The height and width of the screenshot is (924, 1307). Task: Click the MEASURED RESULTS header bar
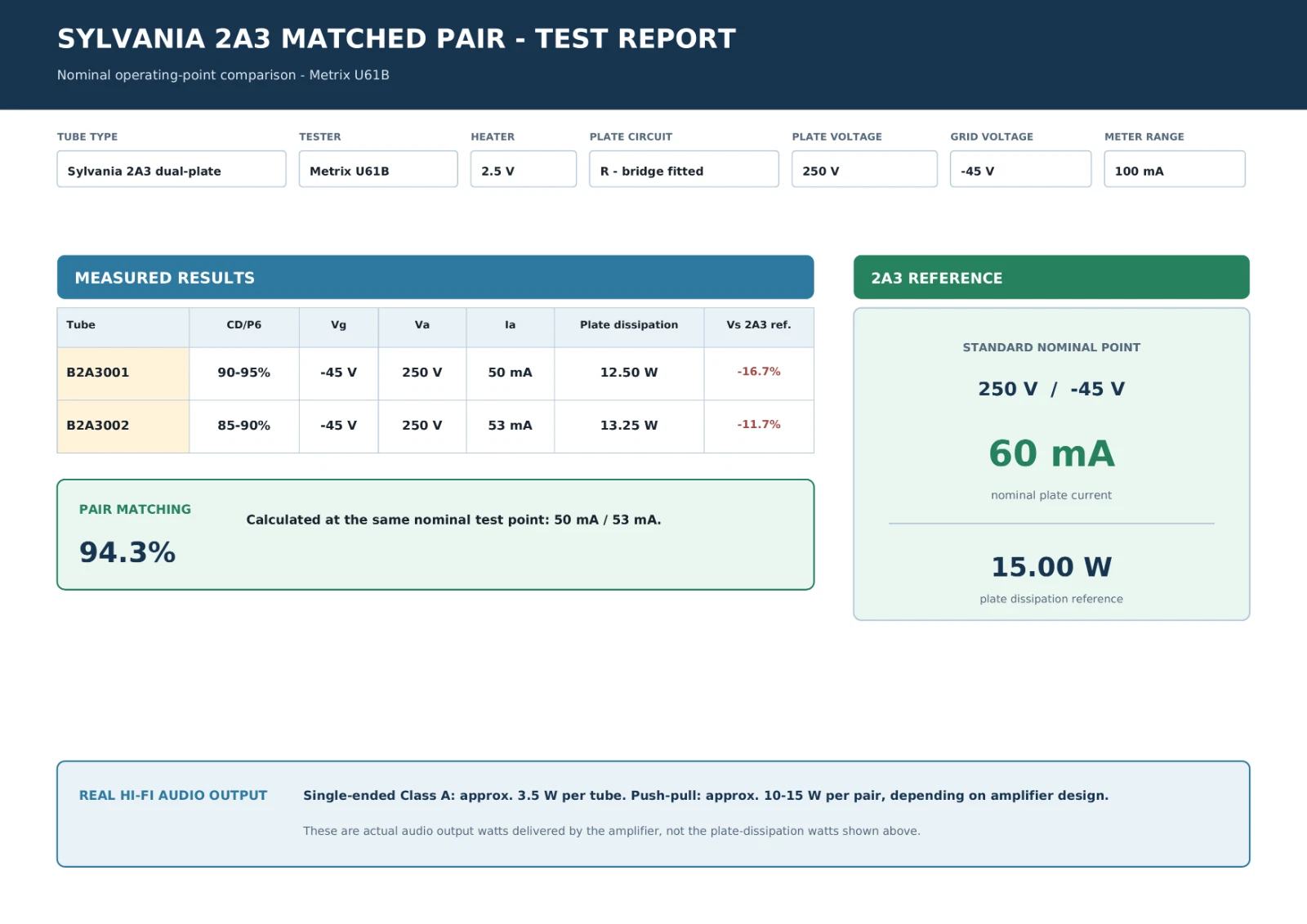pyautogui.click(x=435, y=277)
